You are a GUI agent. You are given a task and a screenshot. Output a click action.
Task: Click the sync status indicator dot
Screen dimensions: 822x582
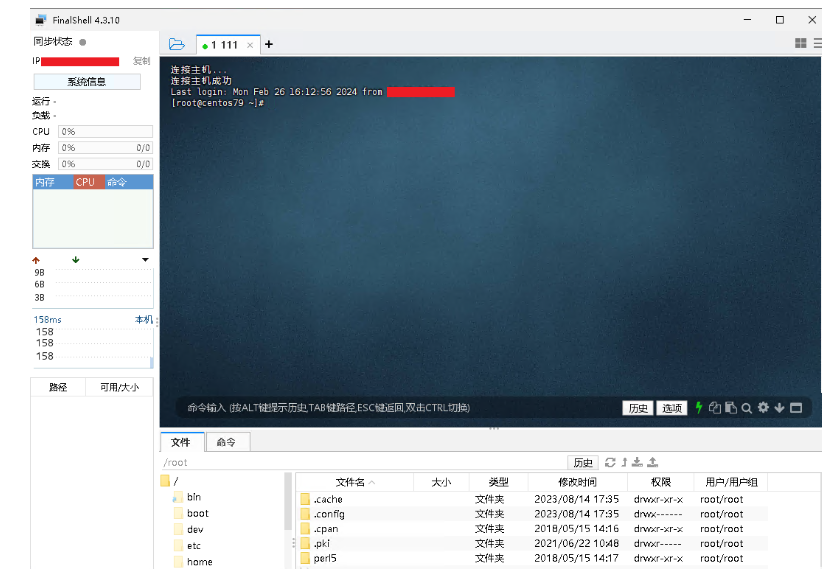coord(82,42)
